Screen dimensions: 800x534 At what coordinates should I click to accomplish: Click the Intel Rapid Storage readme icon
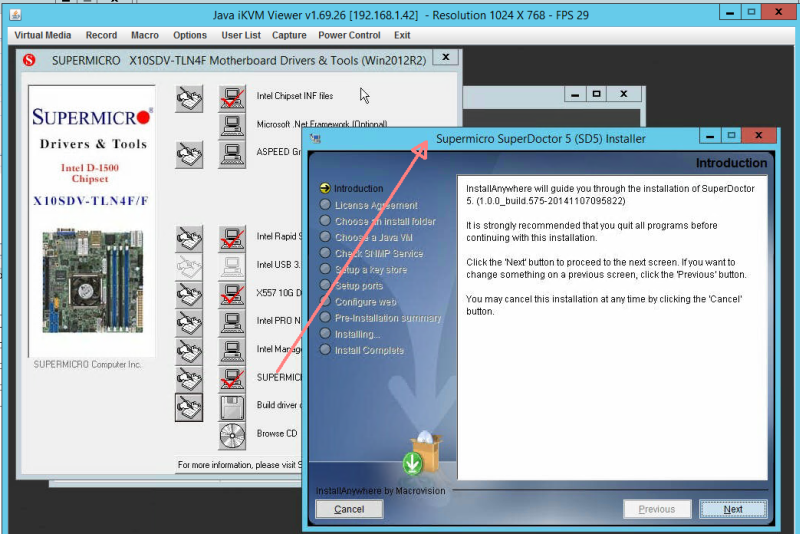(189, 239)
